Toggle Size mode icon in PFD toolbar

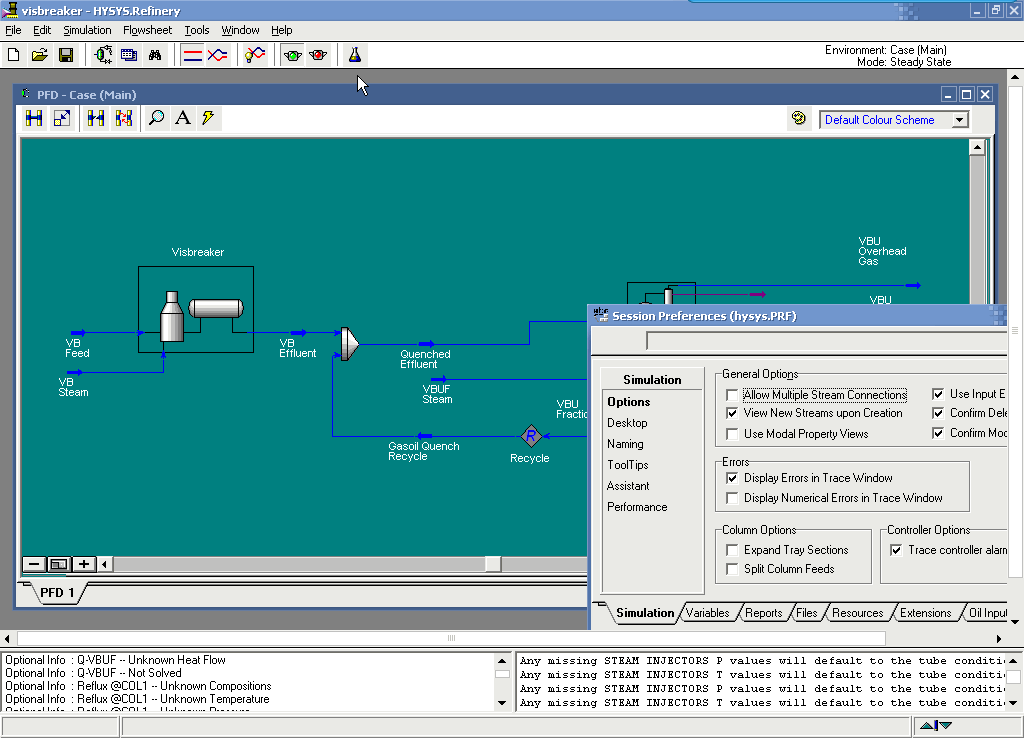[x=62, y=118]
